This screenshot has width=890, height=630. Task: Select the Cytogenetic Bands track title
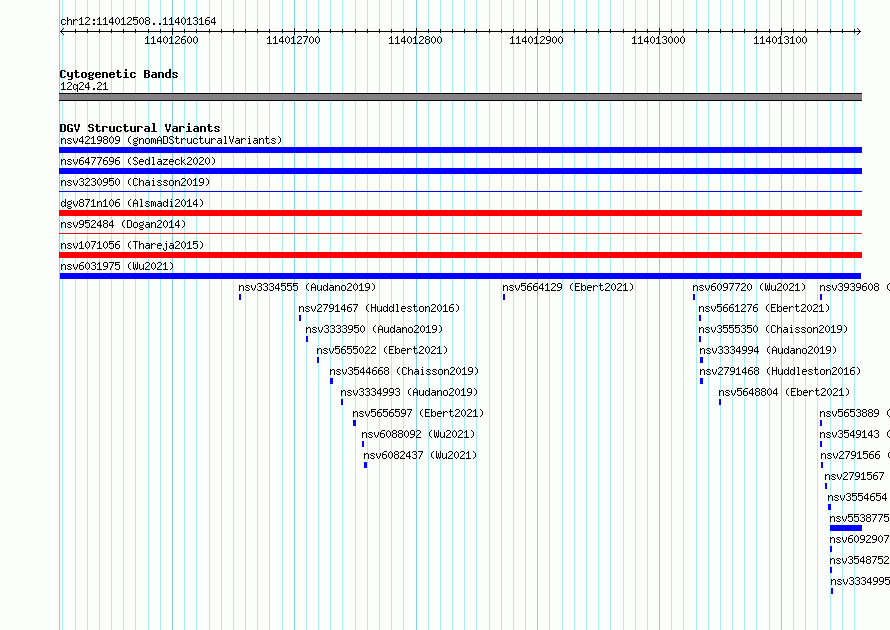click(x=119, y=74)
